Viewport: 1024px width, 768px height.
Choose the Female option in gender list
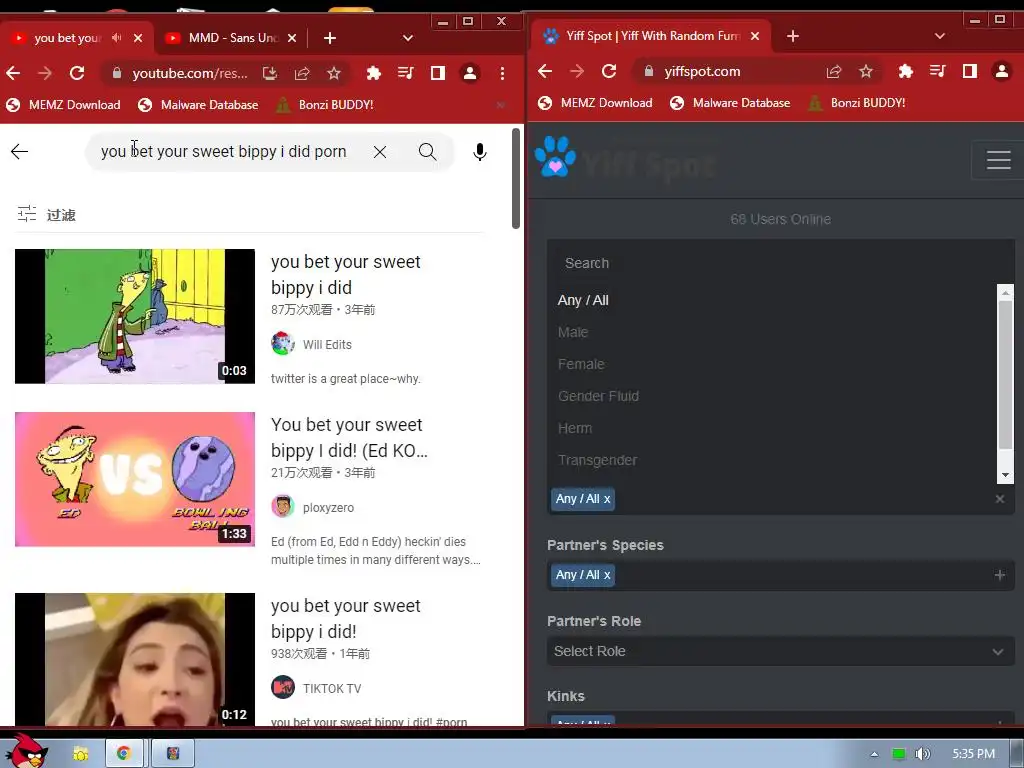(581, 364)
